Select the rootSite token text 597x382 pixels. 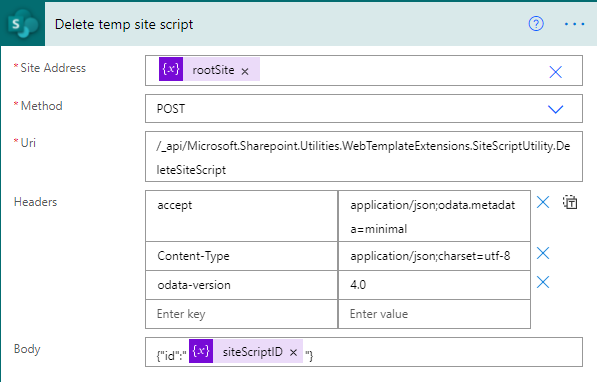(x=213, y=70)
